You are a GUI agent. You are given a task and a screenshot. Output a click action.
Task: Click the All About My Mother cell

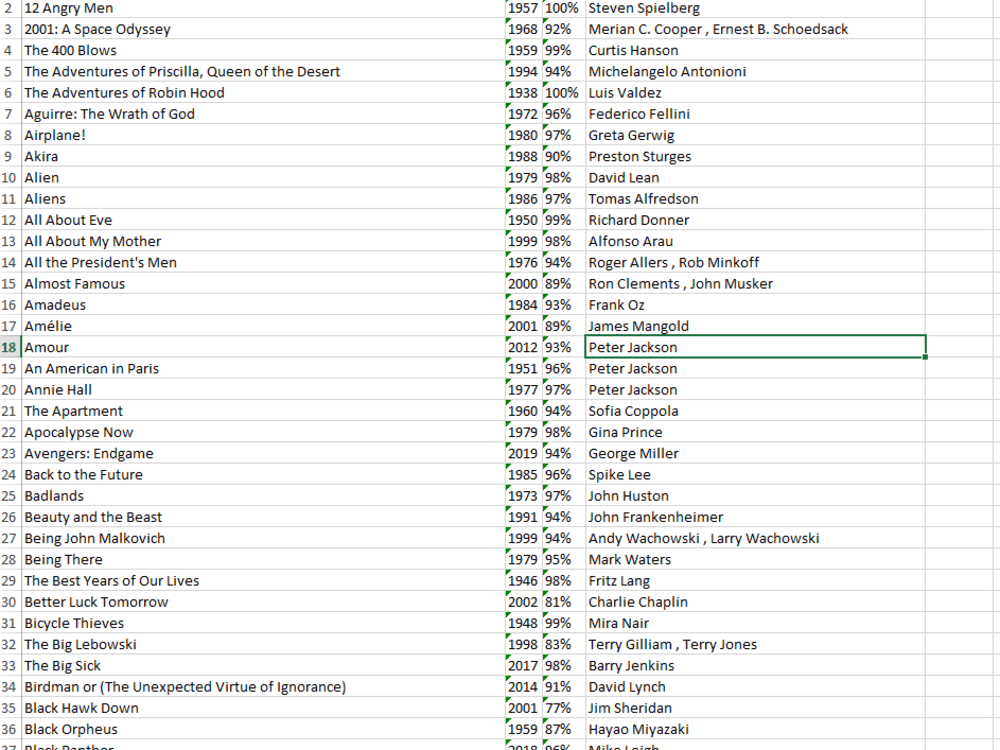[x=263, y=240]
